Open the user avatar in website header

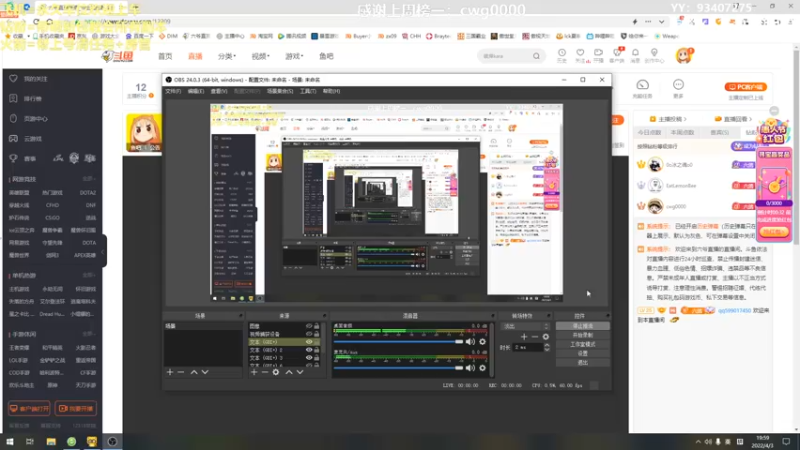tap(684, 55)
